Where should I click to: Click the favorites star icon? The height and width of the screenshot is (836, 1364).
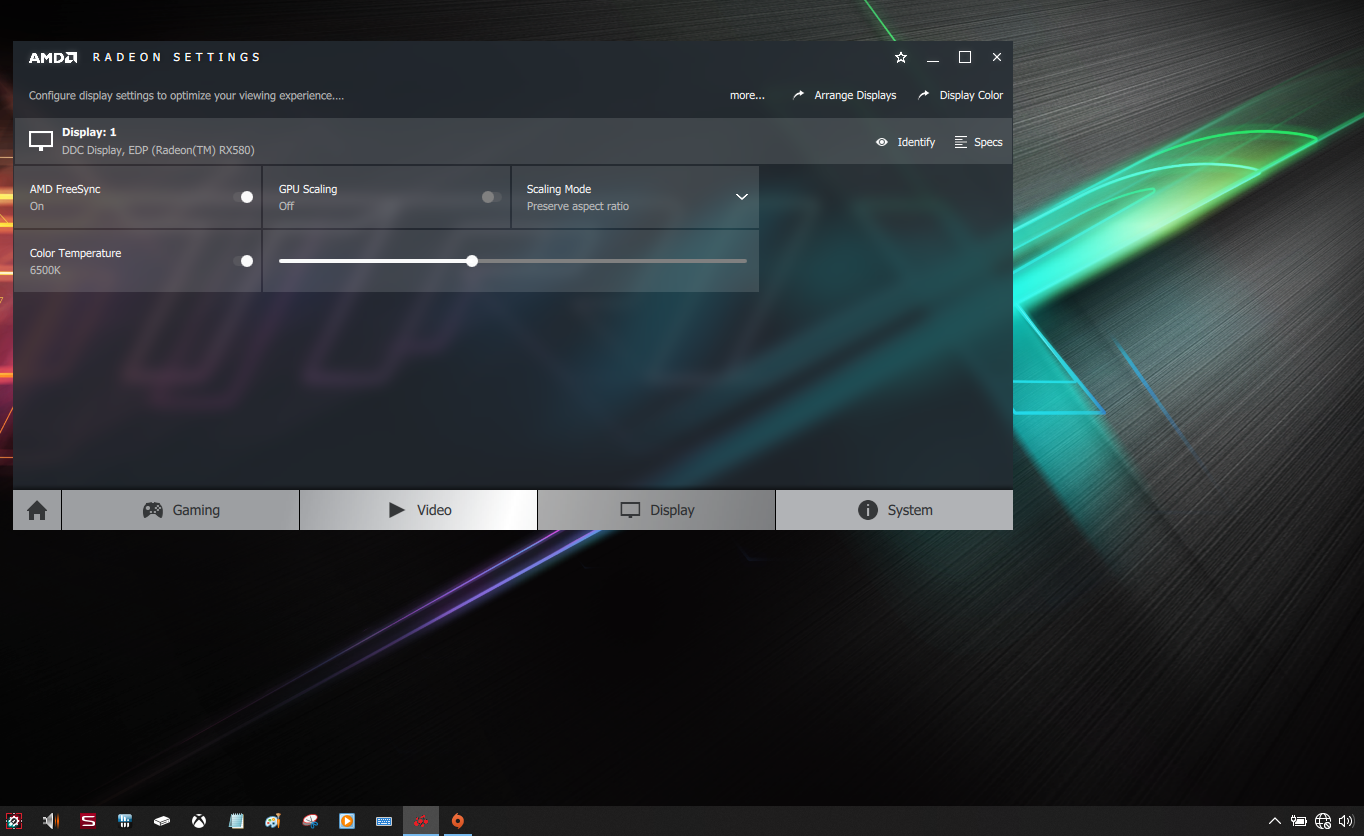tap(901, 57)
